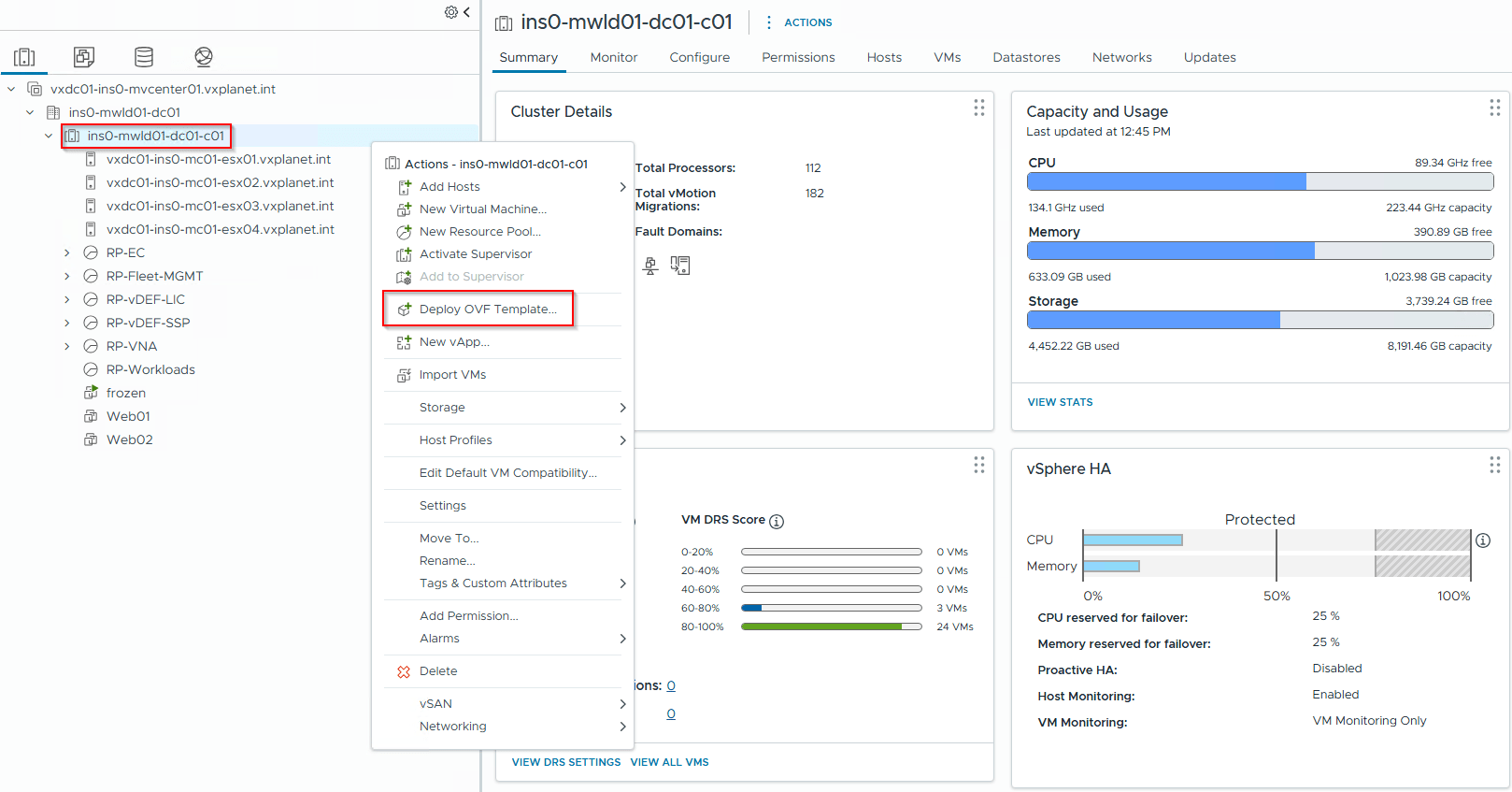Click the frozen VM icon in tree
Screen dimensions: 1512x792
[x=91, y=393]
